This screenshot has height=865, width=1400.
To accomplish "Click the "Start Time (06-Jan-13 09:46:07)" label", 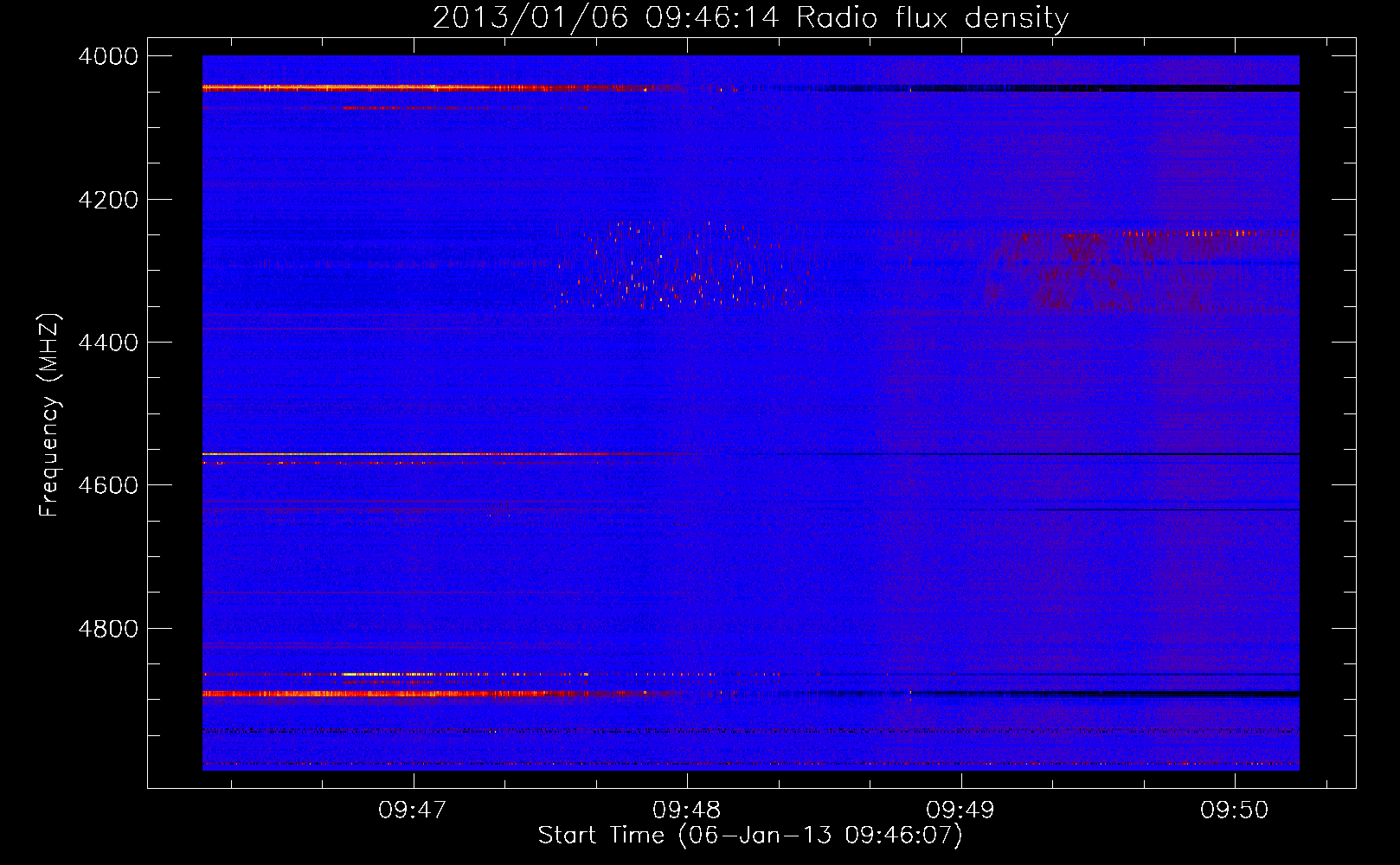I will click(750, 836).
